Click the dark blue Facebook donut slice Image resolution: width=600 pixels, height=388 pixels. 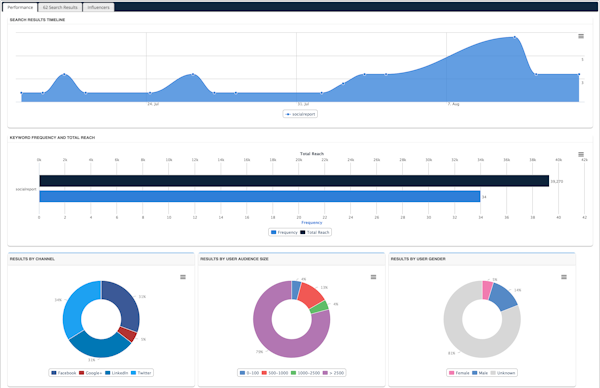click(126, 304)
